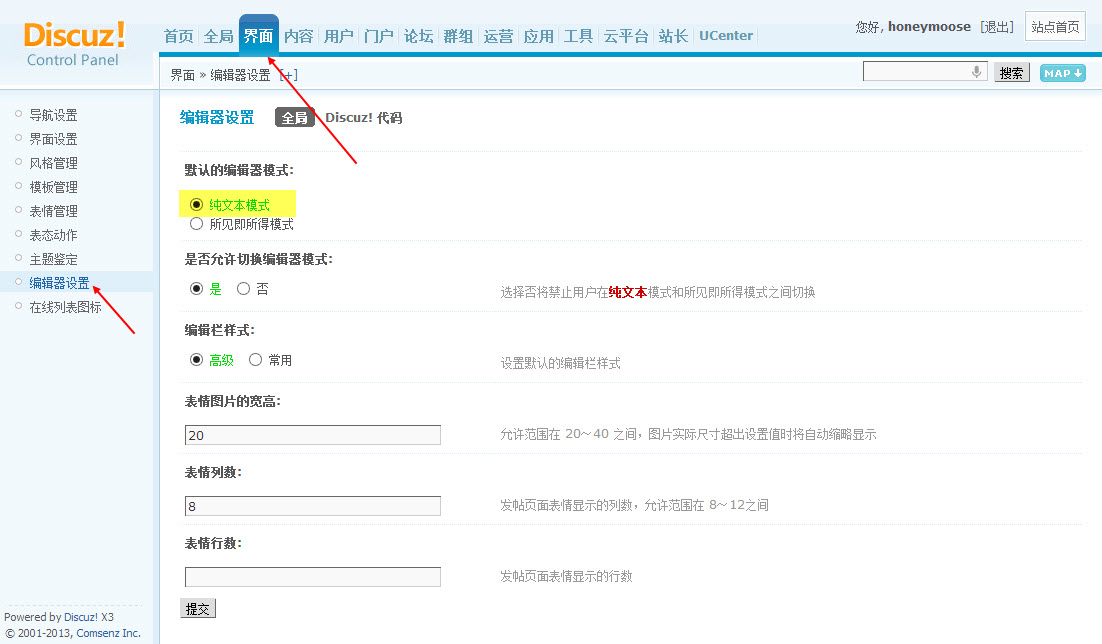1102x644 pixels.
Task: Open the 论坛 top menu
Action: [x=419, y=36]
